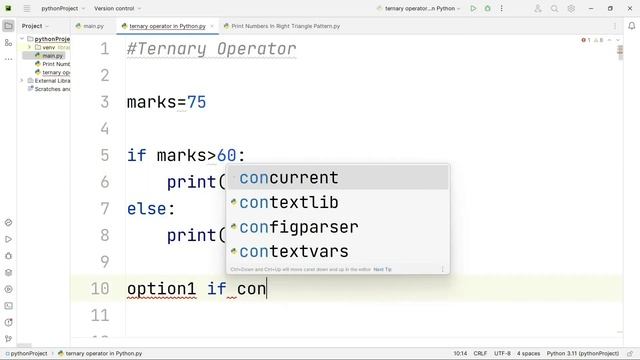The width and height of the screenshot is (640, 360).
Task: Open Python Packages tool window
Action: pyautogui.click(x=8, y=272)
